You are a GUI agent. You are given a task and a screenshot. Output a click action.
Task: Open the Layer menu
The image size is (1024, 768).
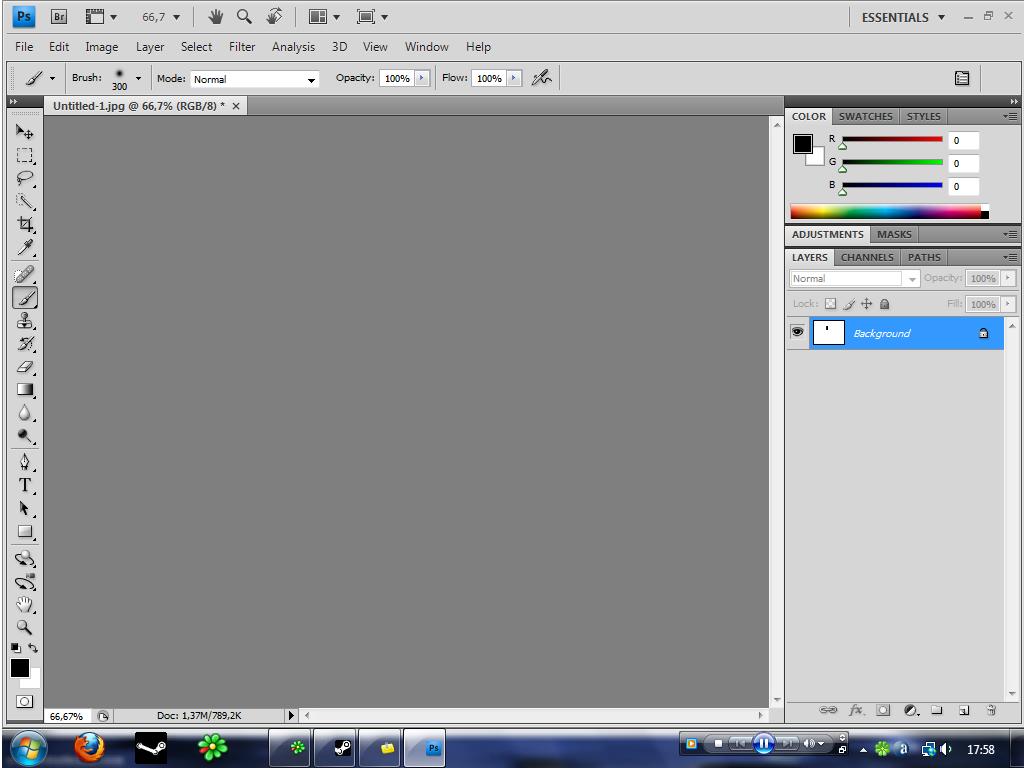(x=150, y=46)
